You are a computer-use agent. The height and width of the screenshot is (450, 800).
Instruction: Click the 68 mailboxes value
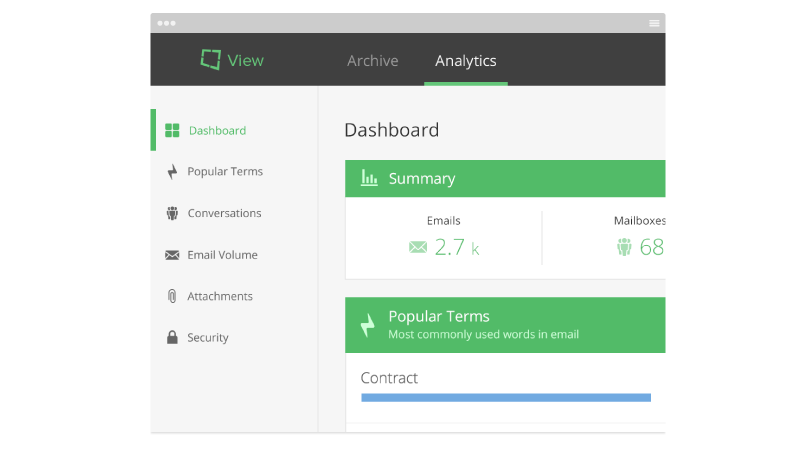652,247
